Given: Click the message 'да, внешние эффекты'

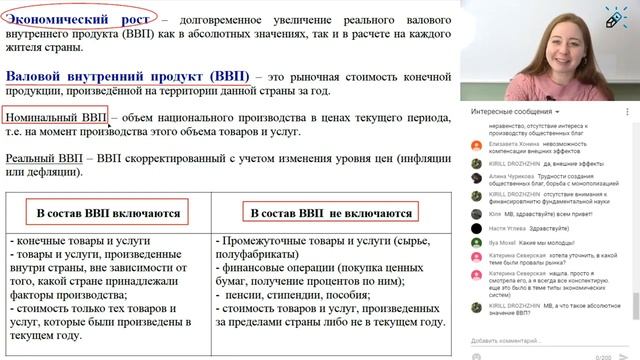Looking at the screenshot, I should pyautogui.click(x=573, y=164).
